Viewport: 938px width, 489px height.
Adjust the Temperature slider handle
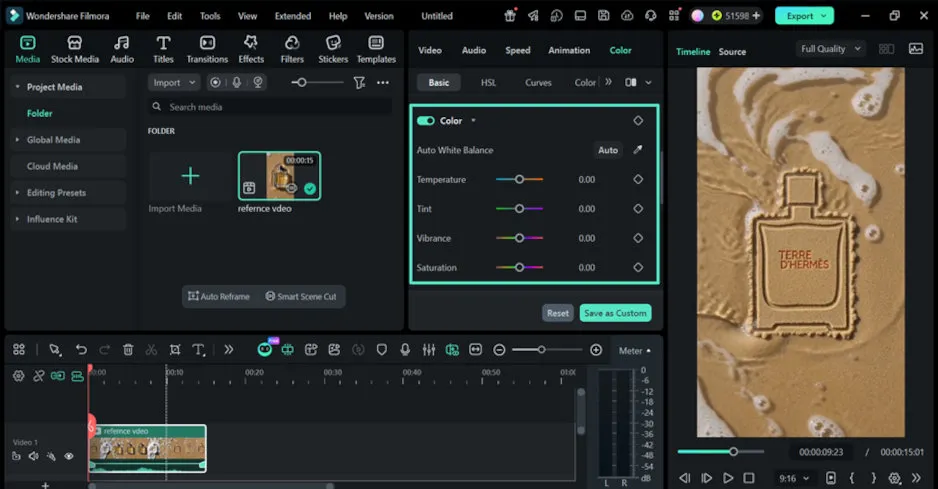519,179
